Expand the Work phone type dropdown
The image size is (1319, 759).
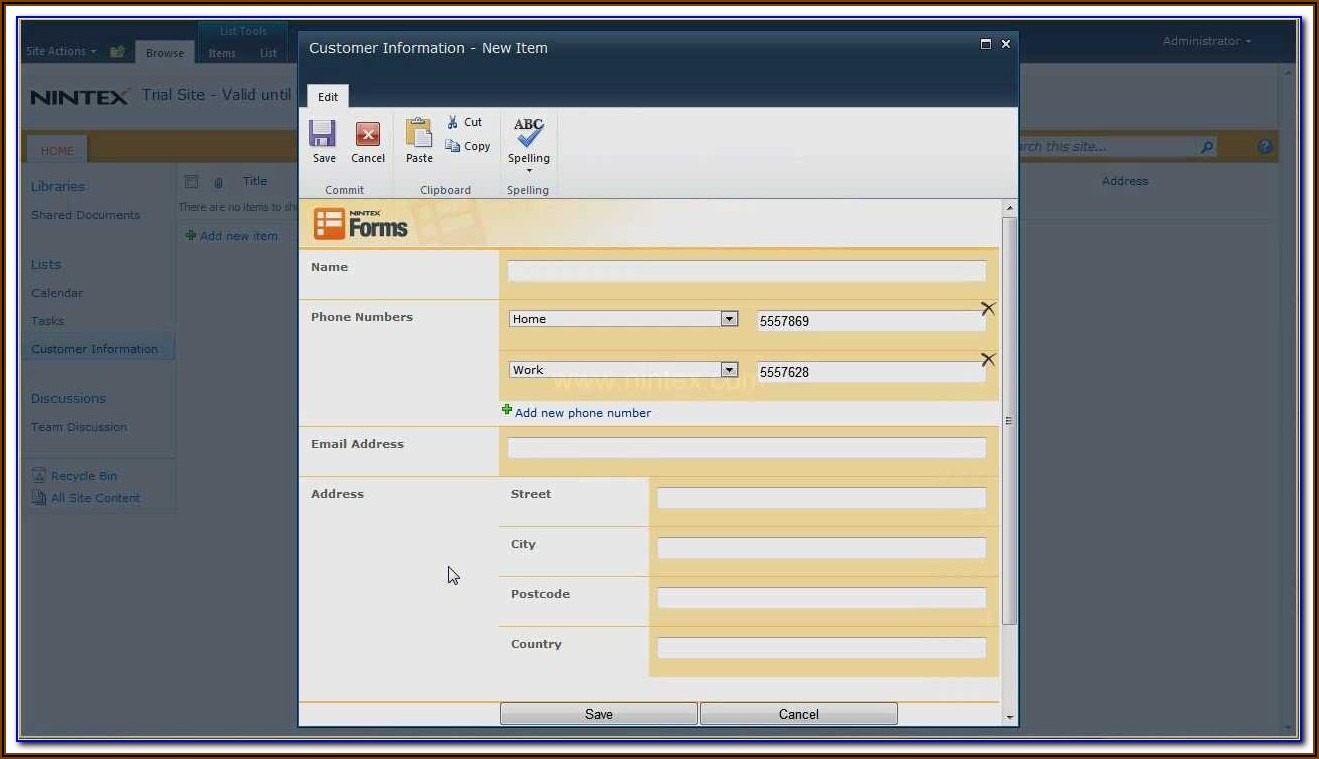click(729, 370)
